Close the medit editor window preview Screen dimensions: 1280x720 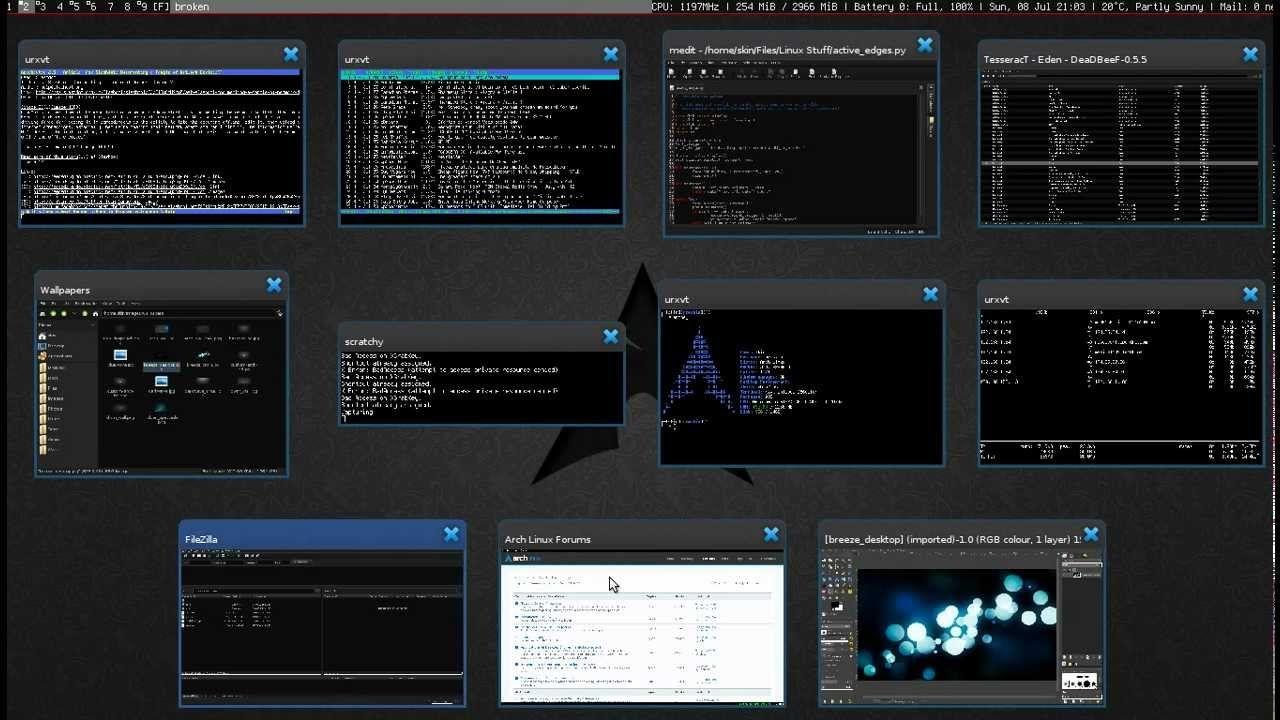tap(925, 45)
